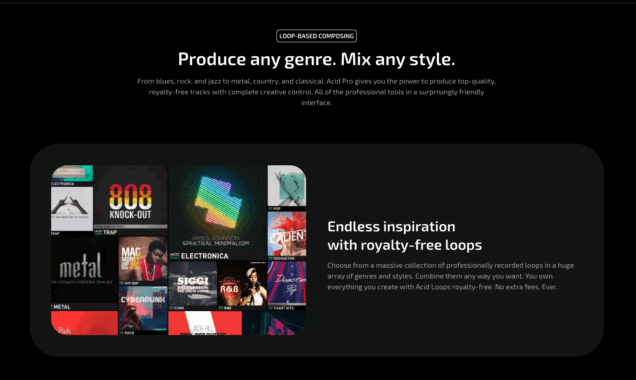Click the R&B singer cover art
Image resolution: width=636 pixels, height=380 pixels.
pos(242,284)
